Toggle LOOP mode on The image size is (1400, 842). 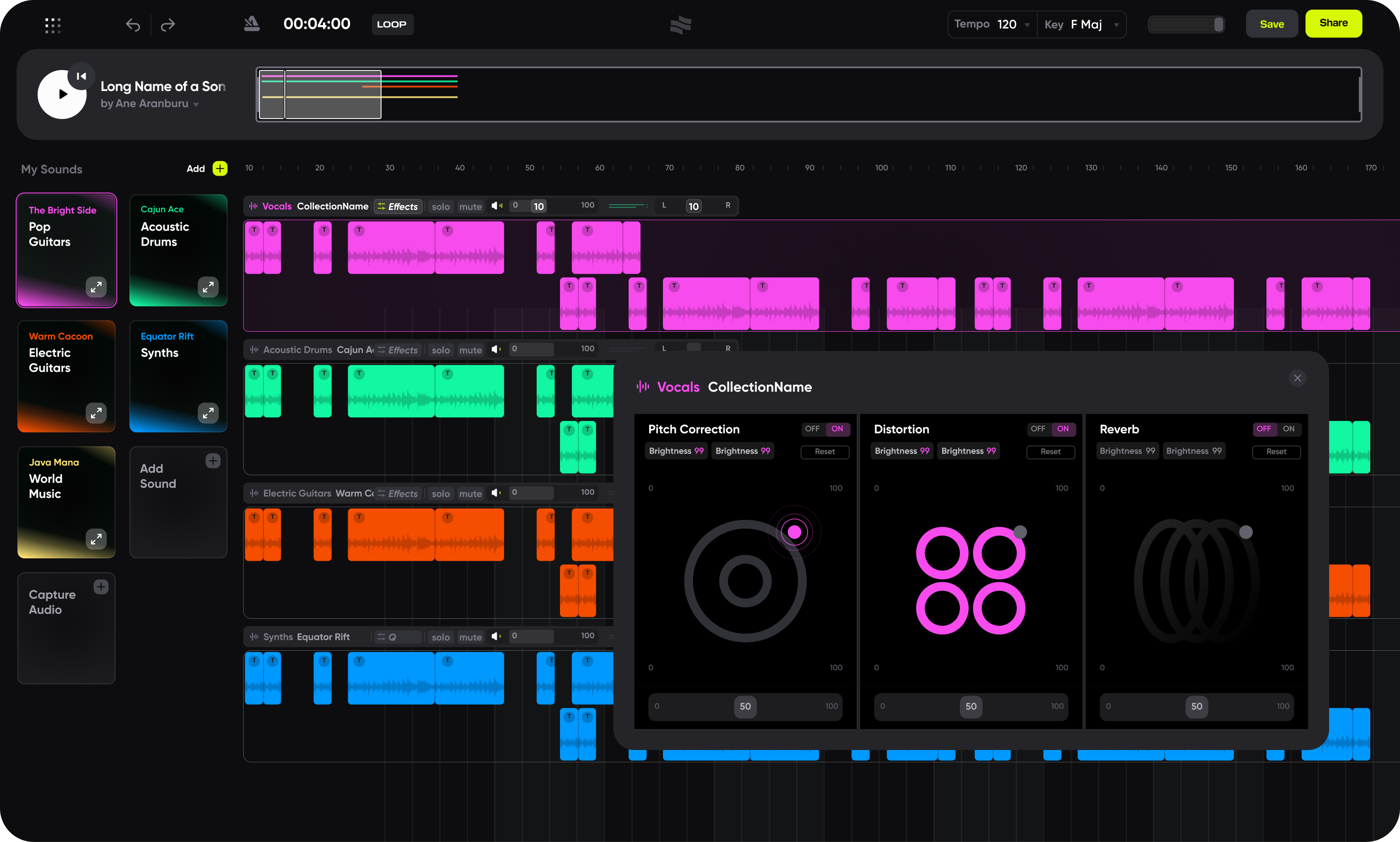coord(392,24)
